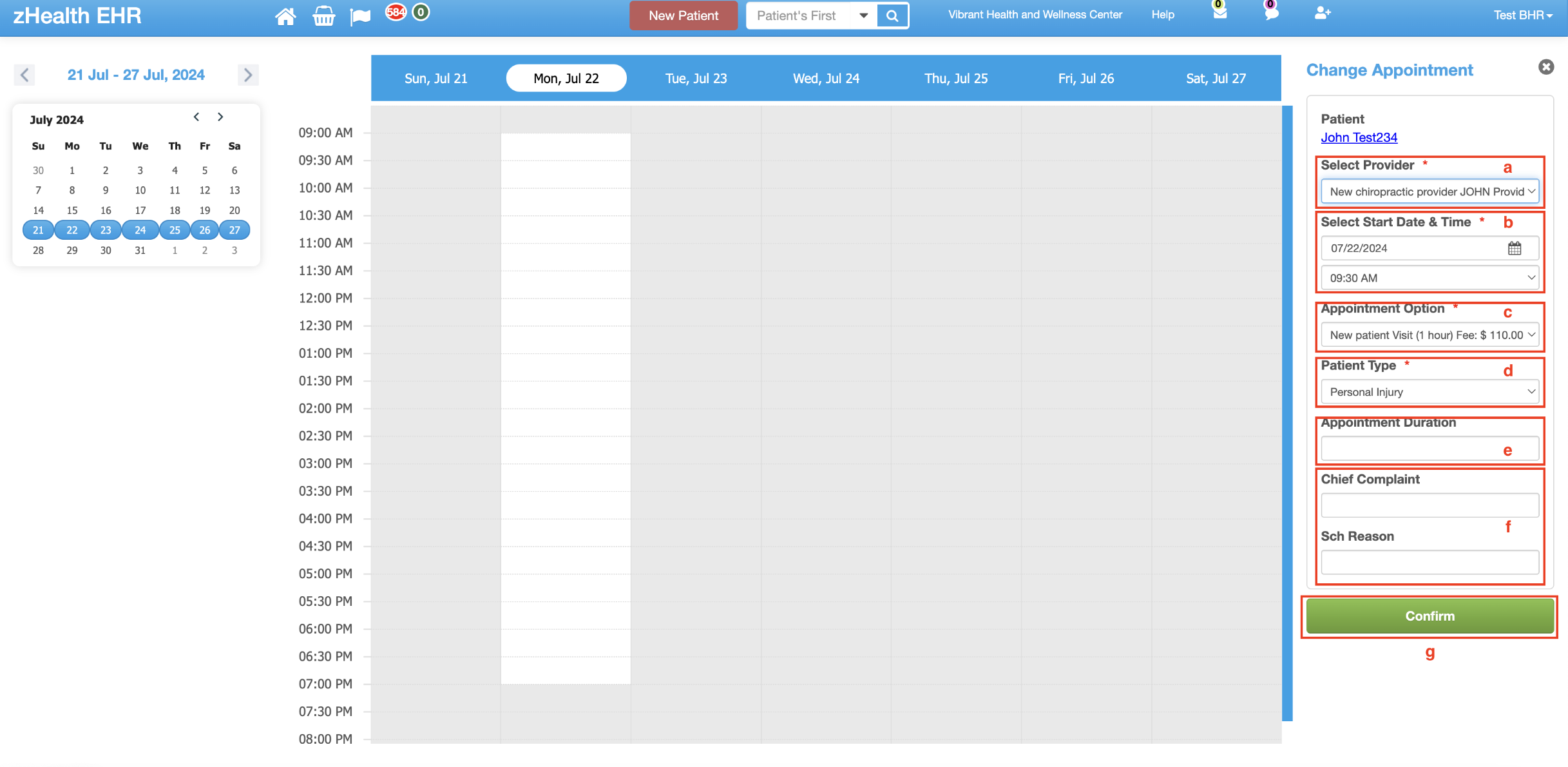
Task: Click Monday 02:00 PM schedule slot
Action: pyautogui.click(x=566, y=422)
